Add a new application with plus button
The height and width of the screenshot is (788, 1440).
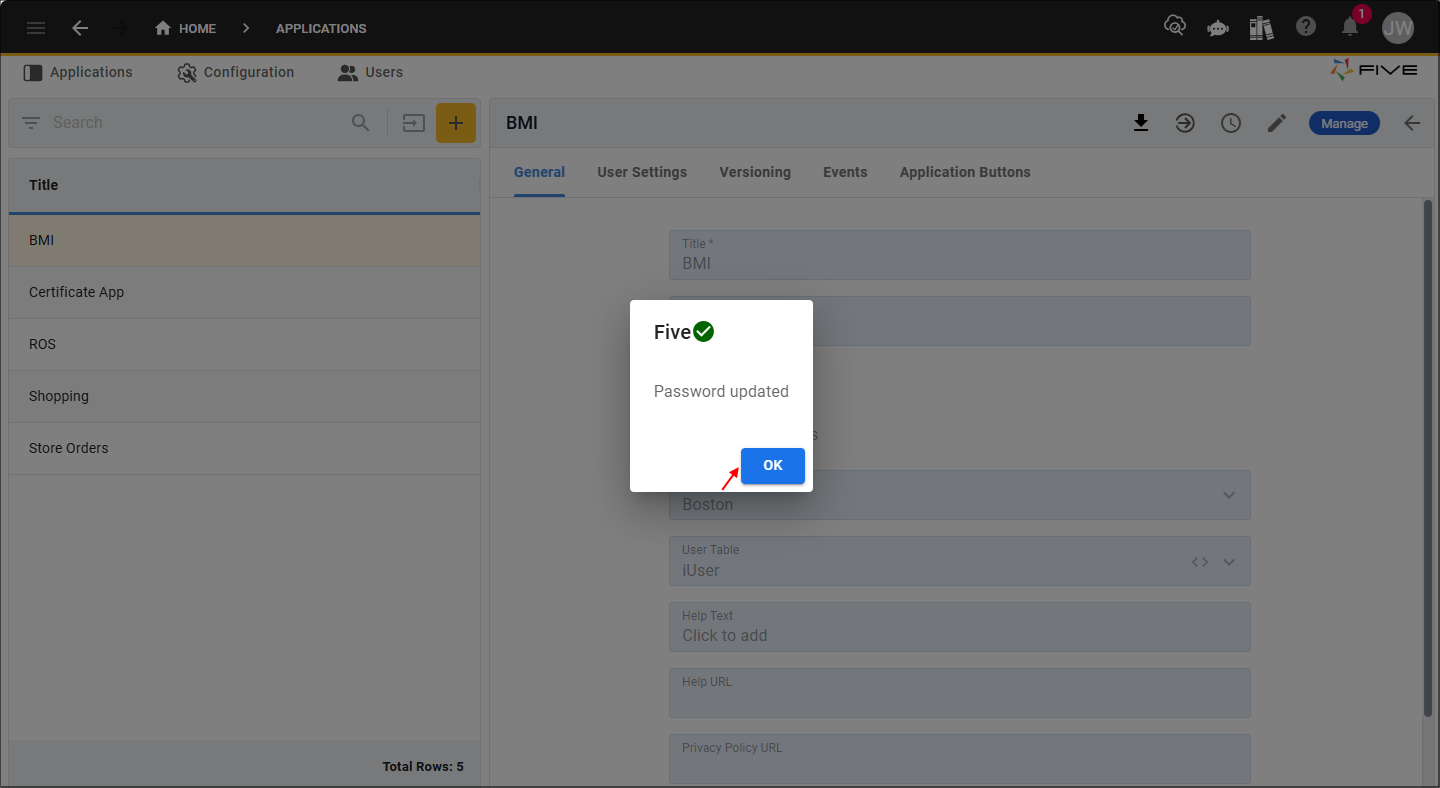coord(456,123)
